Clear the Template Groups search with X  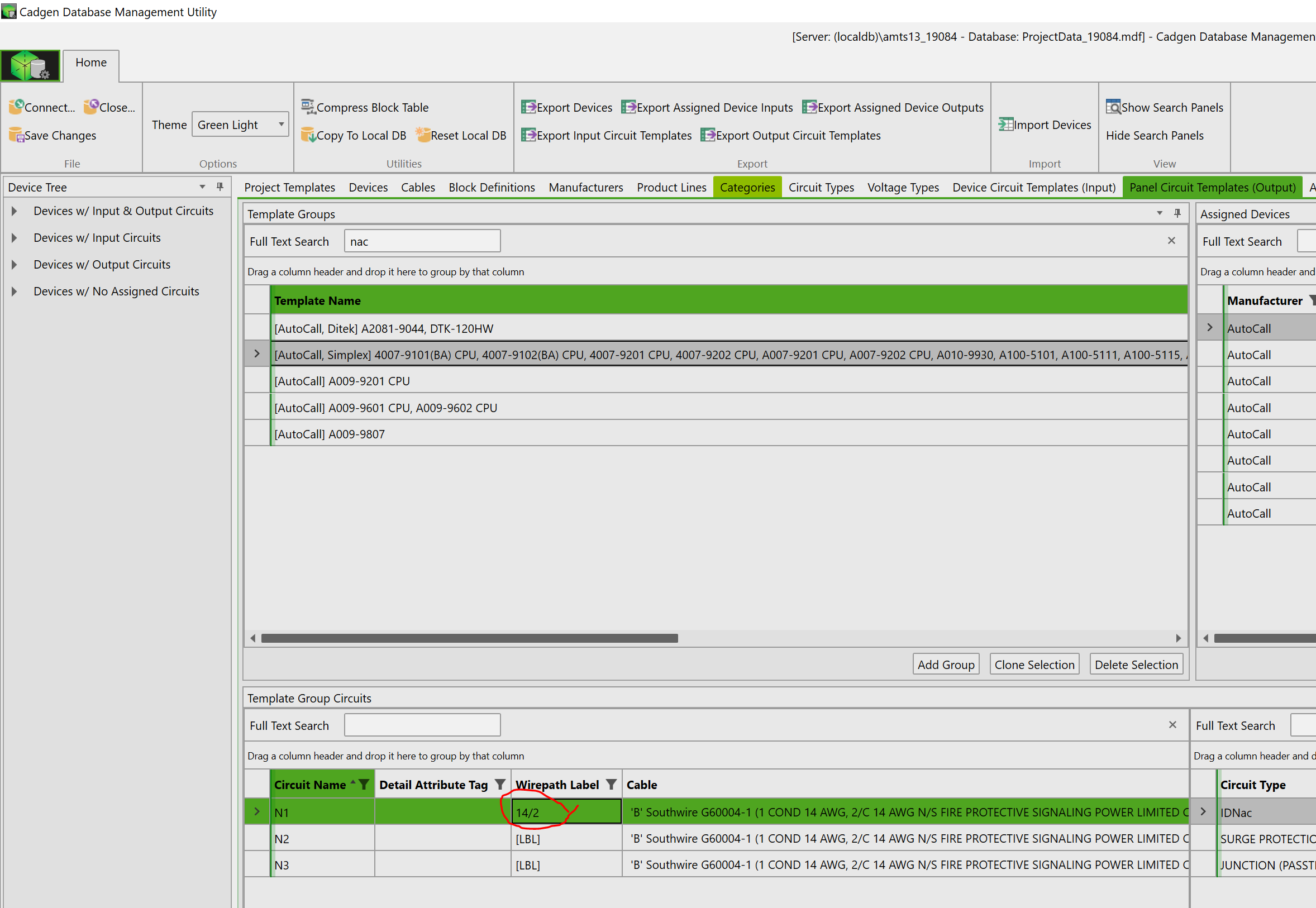tap(1171, 241)
